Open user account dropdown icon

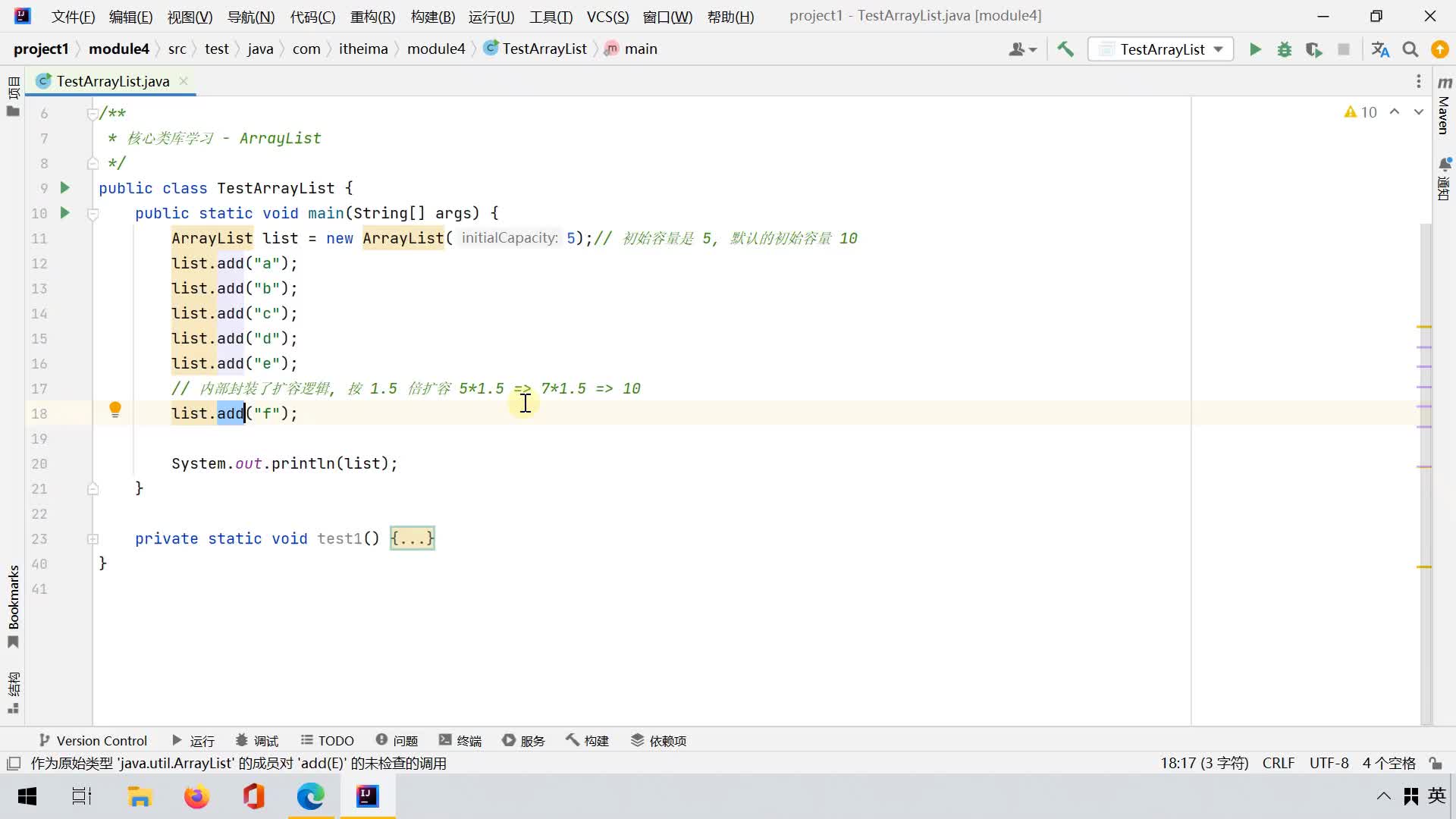tap(1023, 49)
